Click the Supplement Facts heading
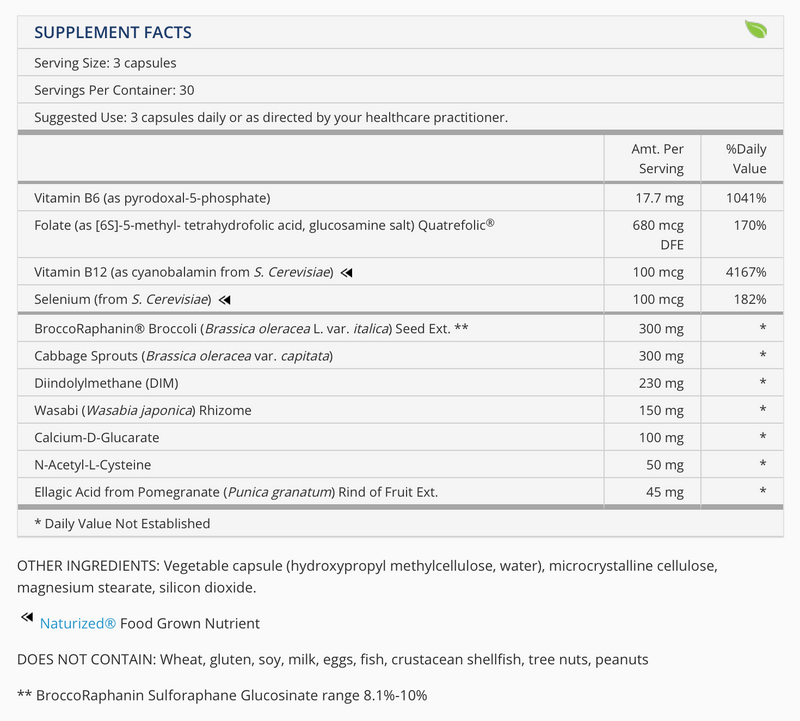The width and height of the screenshot is (800, 721). coord(113,32)
